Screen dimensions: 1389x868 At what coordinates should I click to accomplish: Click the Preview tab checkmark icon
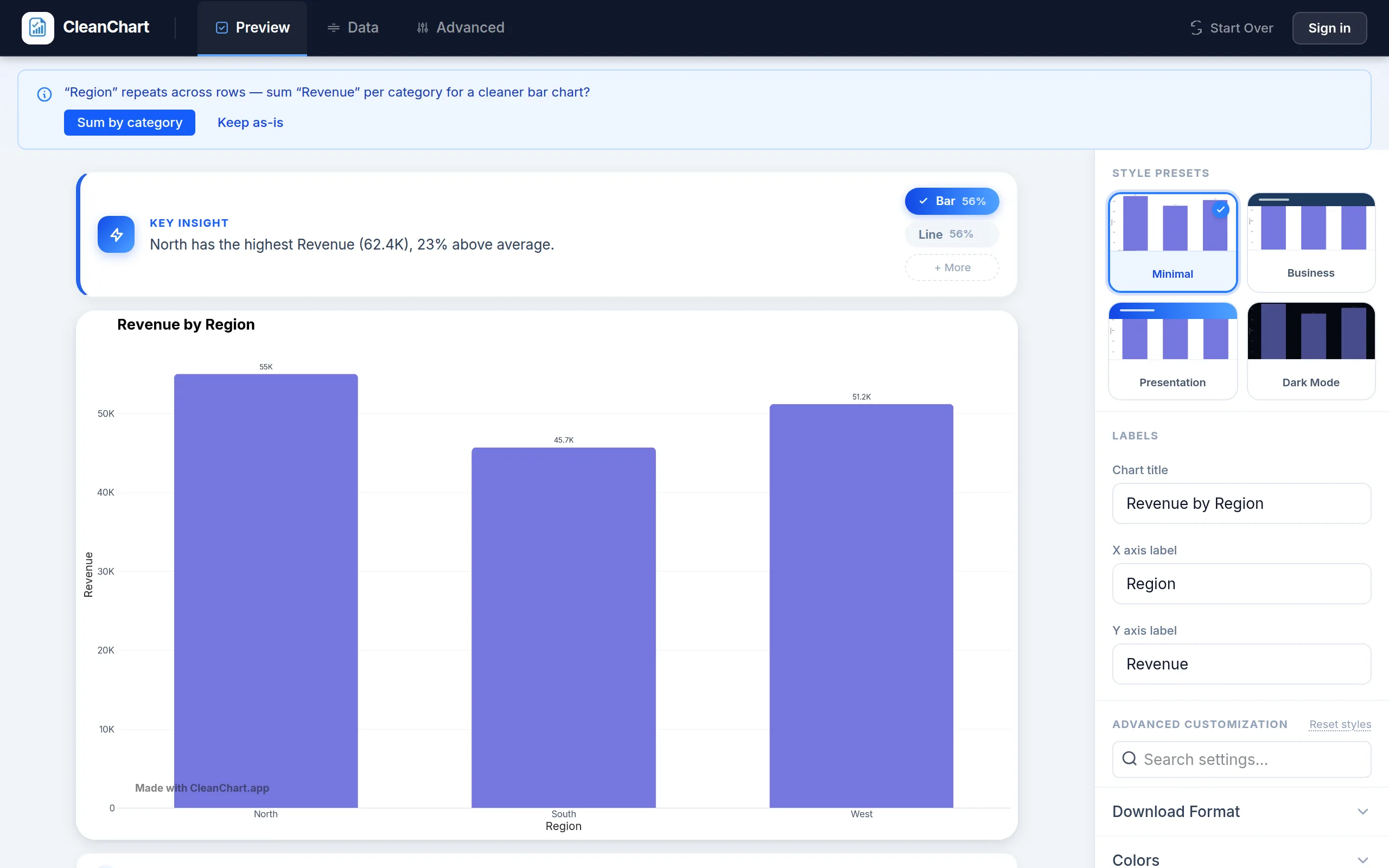(x=221, y=28)
